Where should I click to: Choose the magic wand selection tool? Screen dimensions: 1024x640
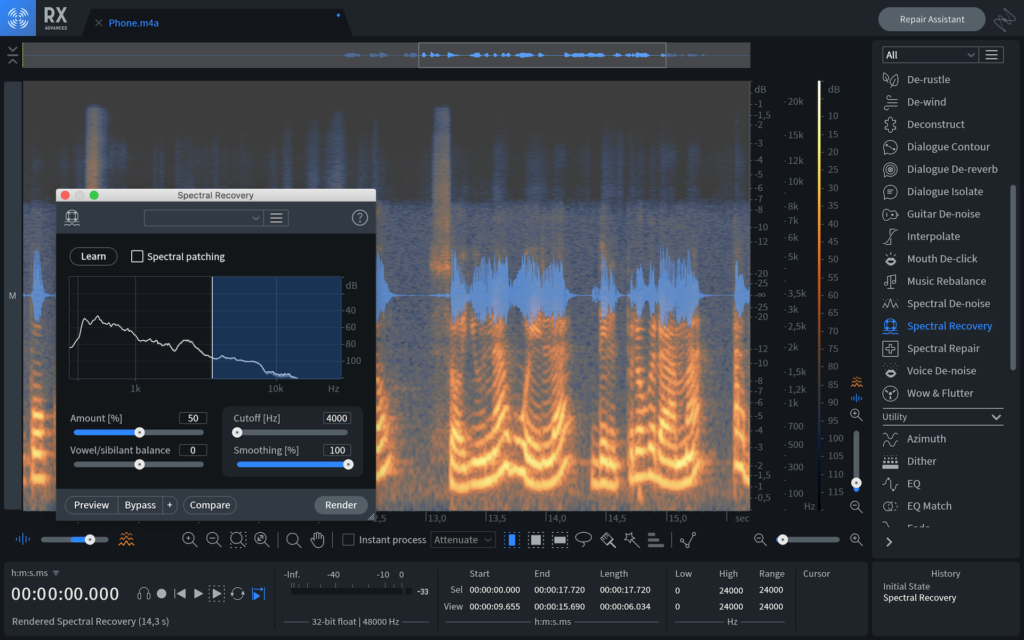coord(631,540)
